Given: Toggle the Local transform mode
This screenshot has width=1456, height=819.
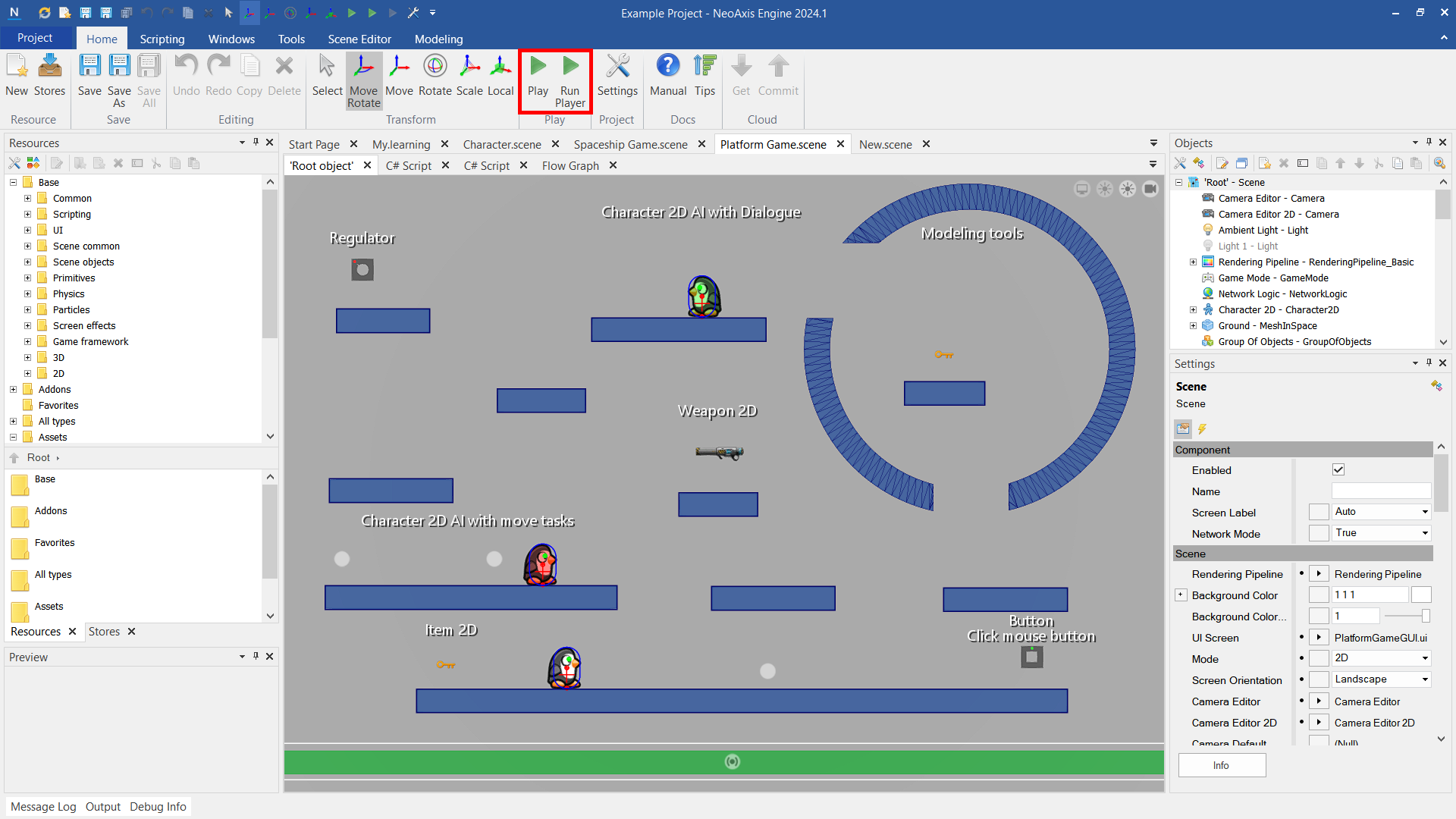Looking at the screenshot, I should [x=500, y=67].
